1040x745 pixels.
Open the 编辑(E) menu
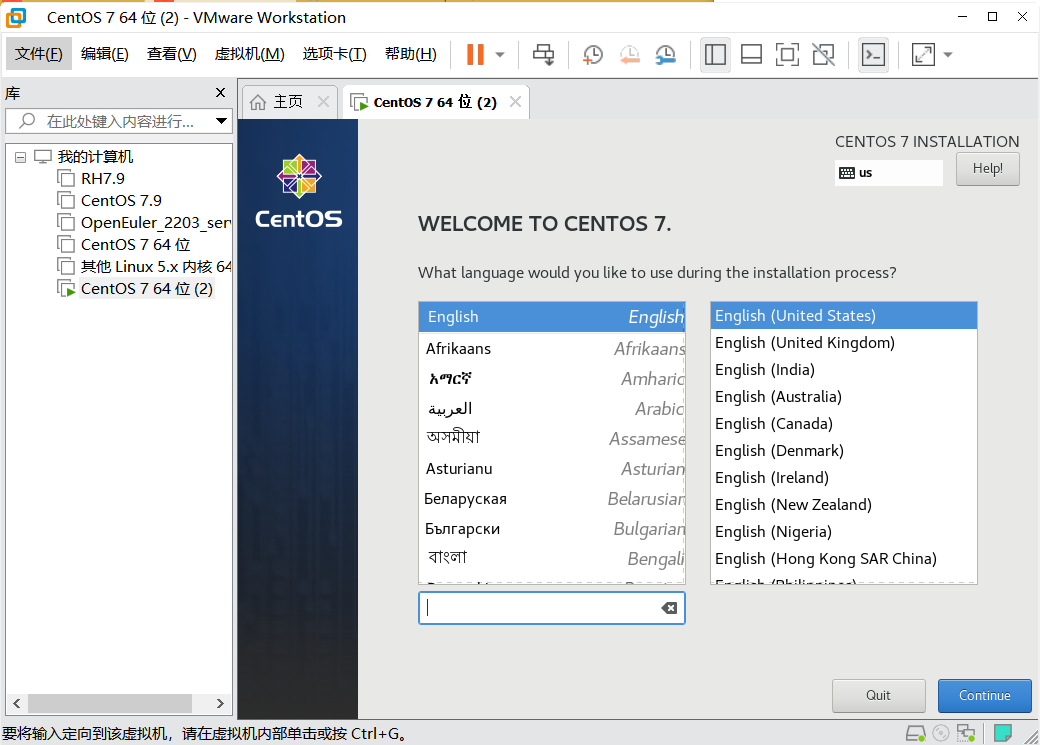point(105,54)
